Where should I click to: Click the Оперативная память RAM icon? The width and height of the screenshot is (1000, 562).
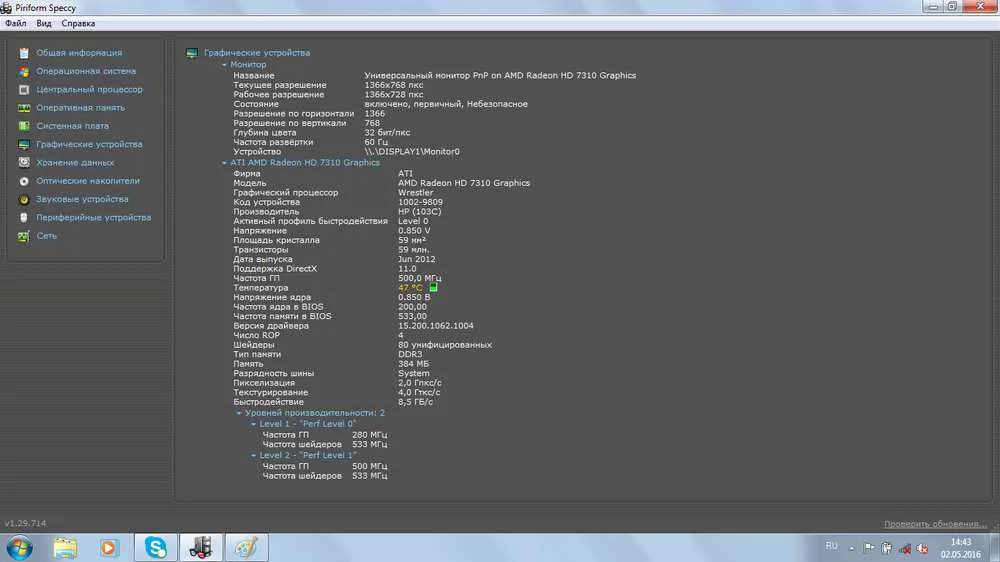click(x=24, y=108)
